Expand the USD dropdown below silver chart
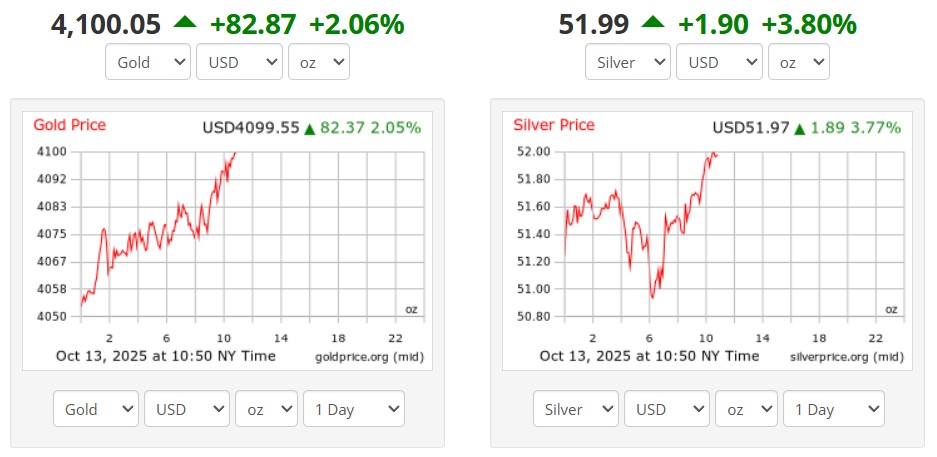The height and width of the screenshot is (457, 937). (x=667, y=409)
